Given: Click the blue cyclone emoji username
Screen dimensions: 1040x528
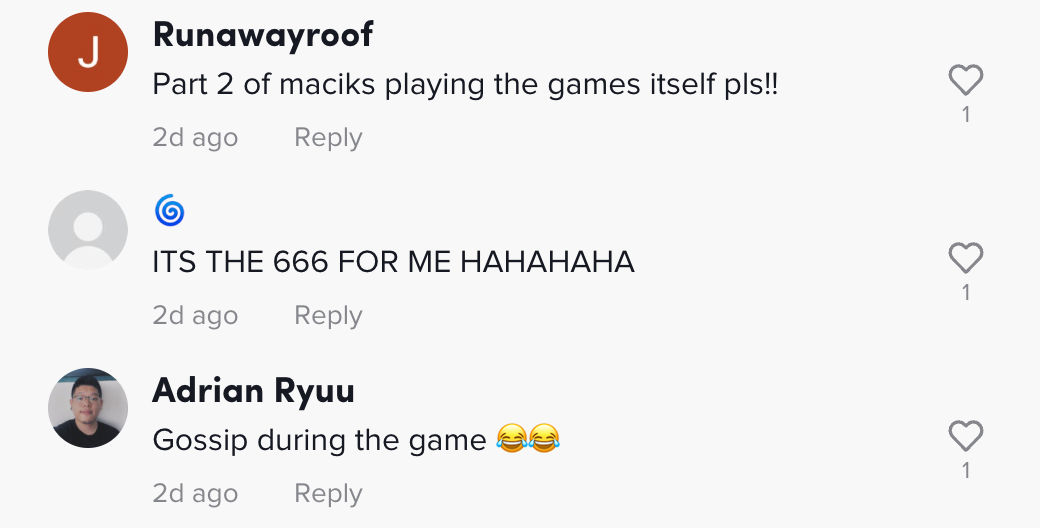Looking at the screenshot, I should point(169,210).
